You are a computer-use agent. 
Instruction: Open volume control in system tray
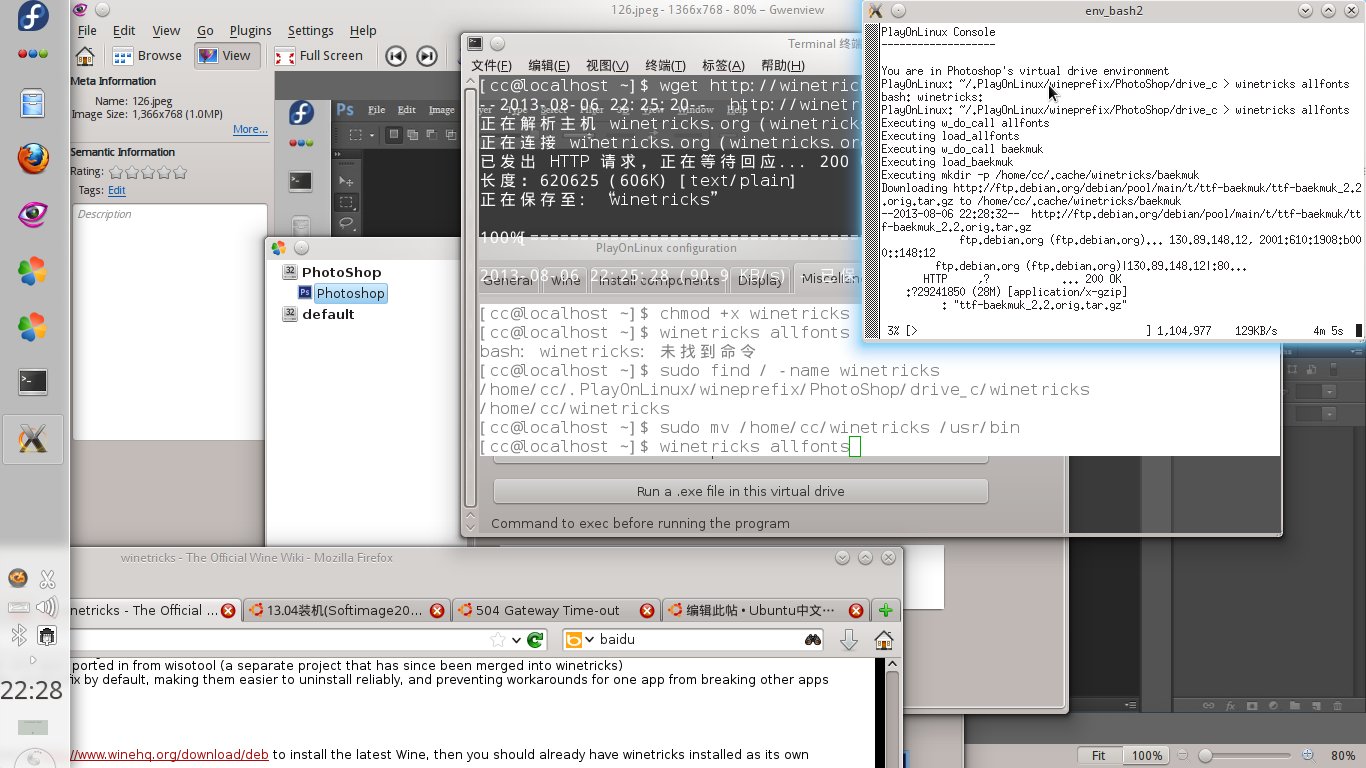(46, 607)
